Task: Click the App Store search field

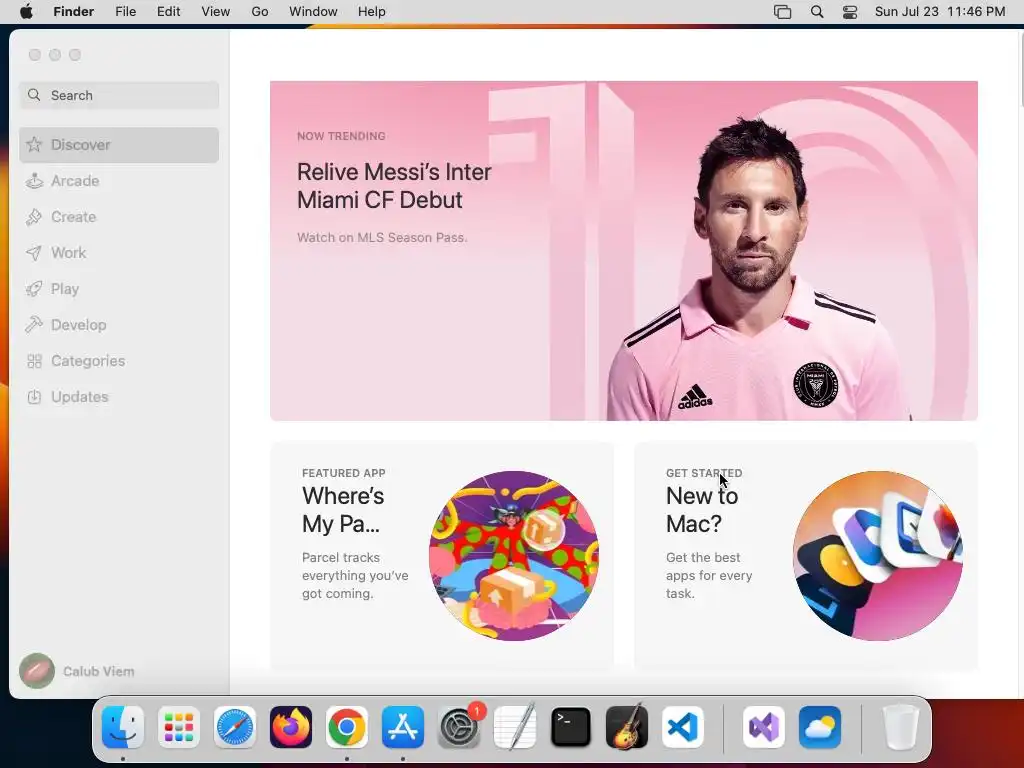Action: pyautogui.click(x=119, y=95)
